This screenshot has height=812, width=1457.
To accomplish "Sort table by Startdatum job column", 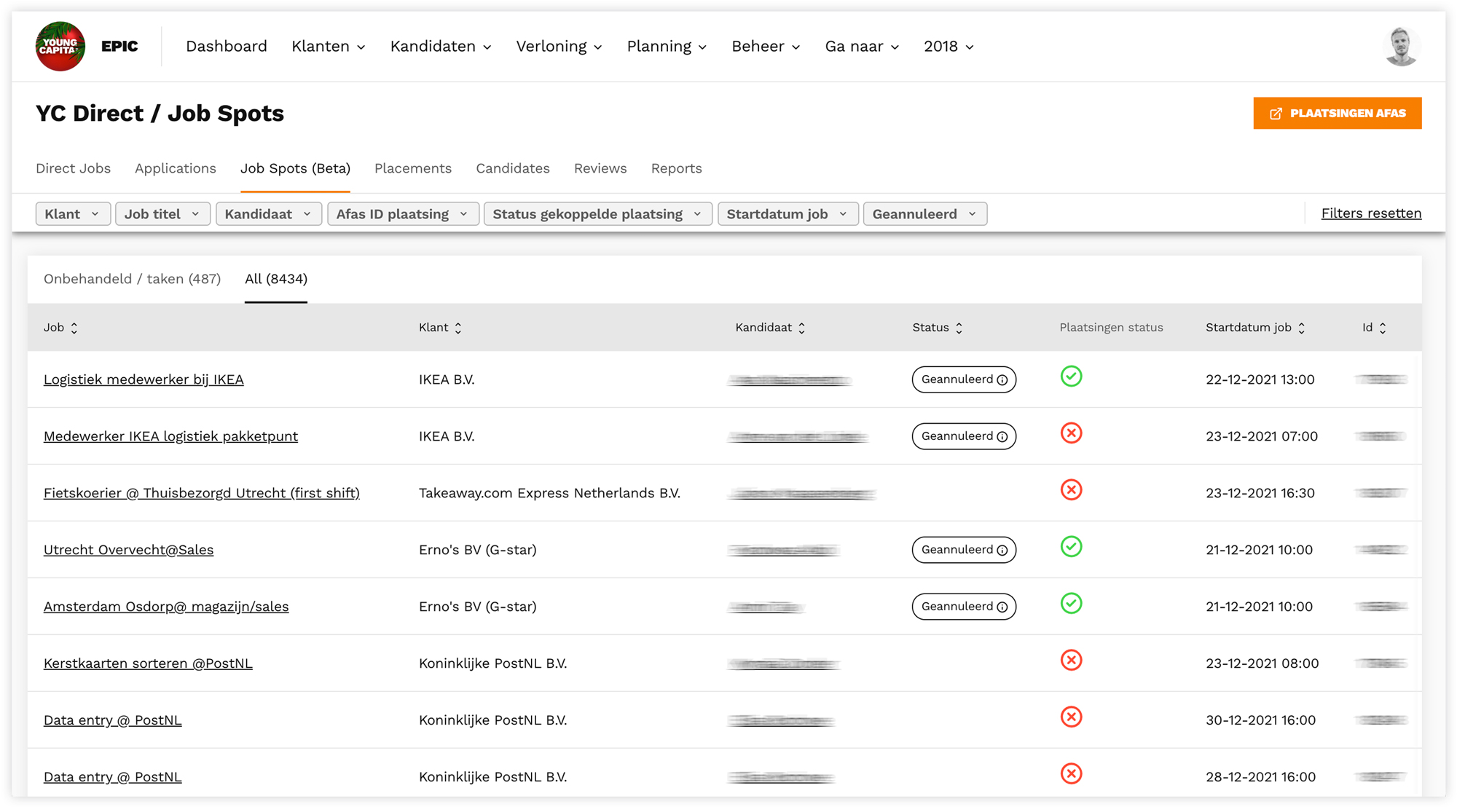I will (1255, 328).
